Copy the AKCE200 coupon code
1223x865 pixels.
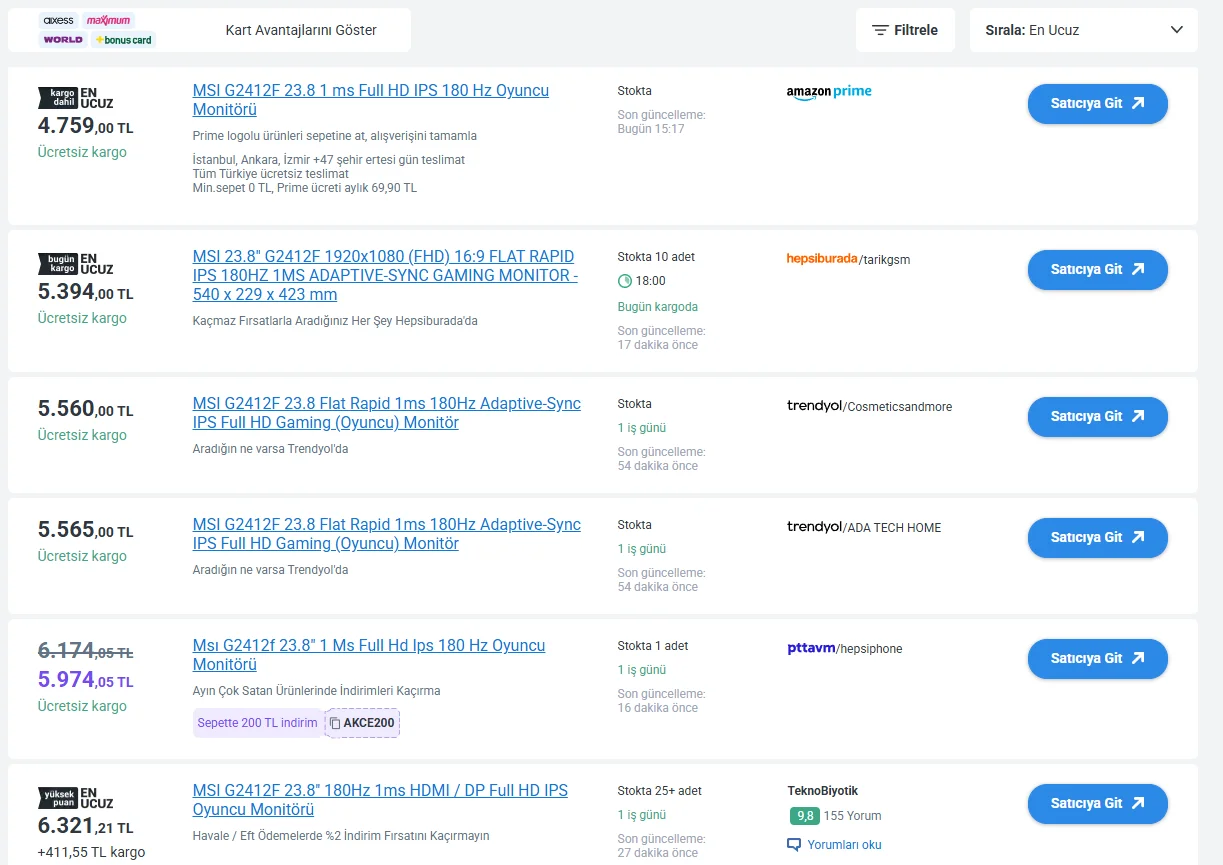(x=363, y=723)
